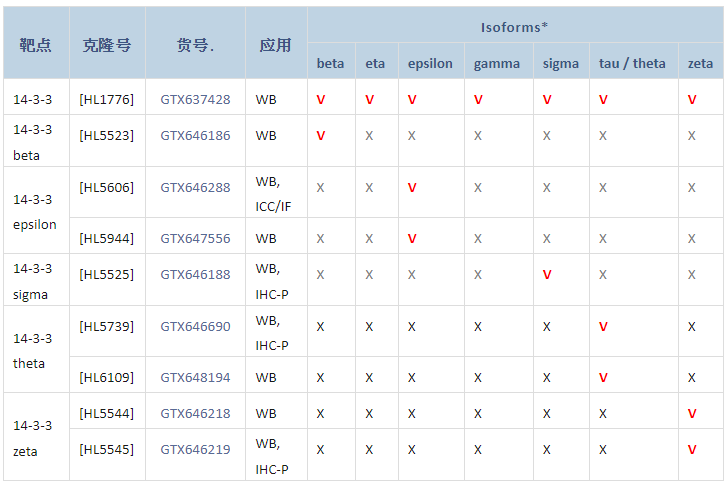
Task: Select clone number [HL6109]
Action: tap(107, 378)
